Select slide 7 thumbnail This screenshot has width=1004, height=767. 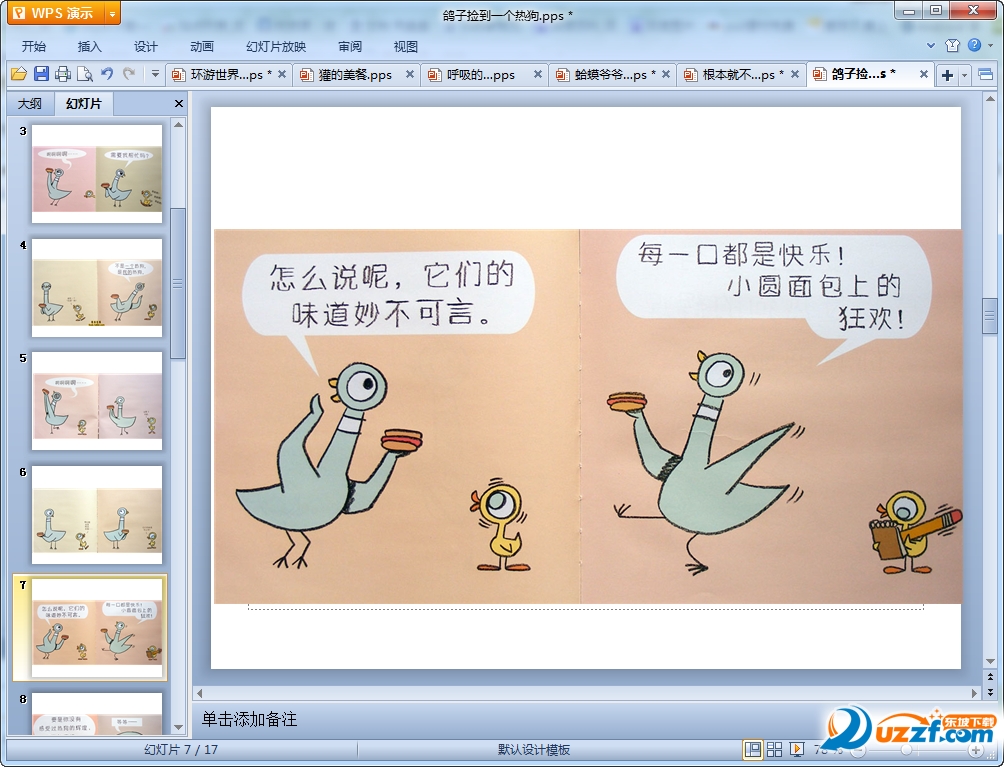(97, 628)
